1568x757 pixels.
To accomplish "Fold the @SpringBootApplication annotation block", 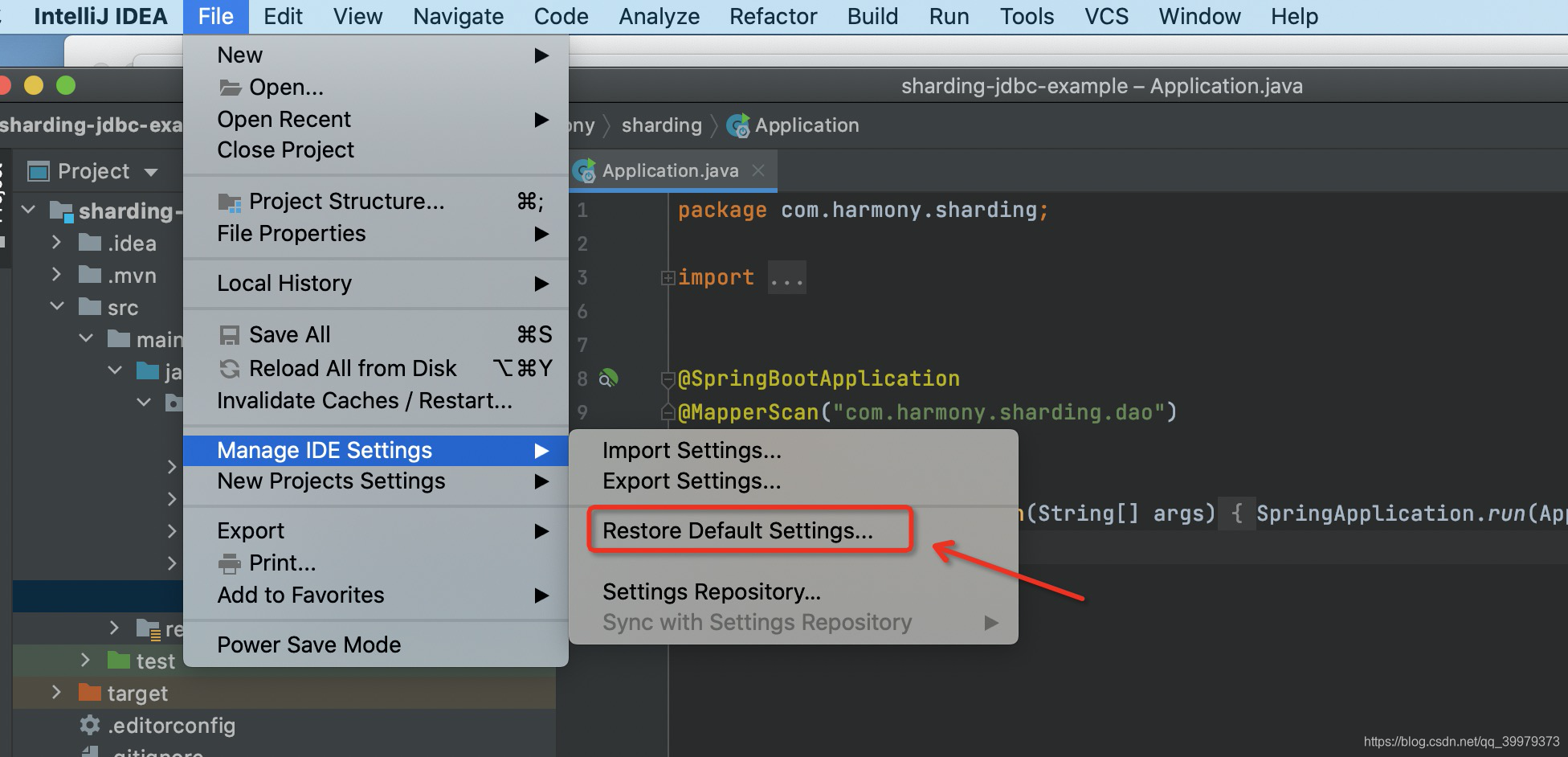I will click(668, 378).
